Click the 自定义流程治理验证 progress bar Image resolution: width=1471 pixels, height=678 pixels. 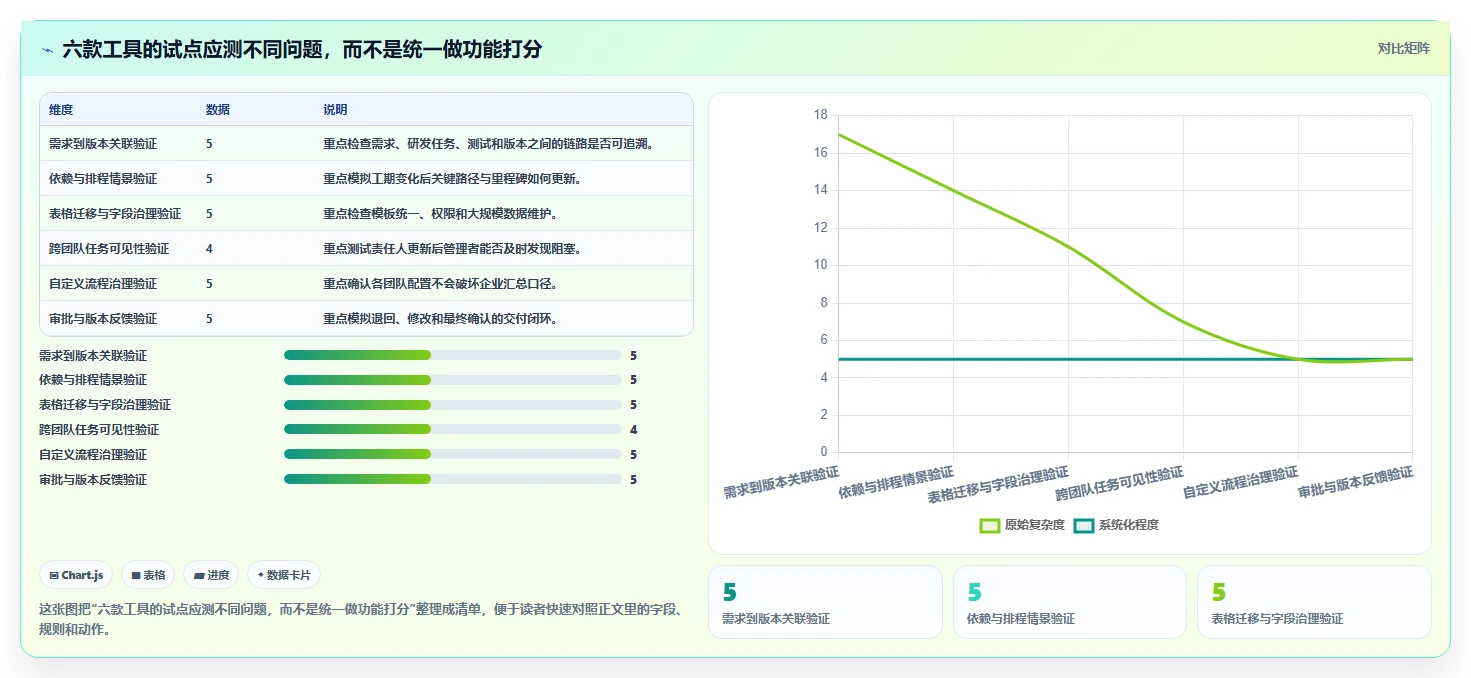coord(453,454)
